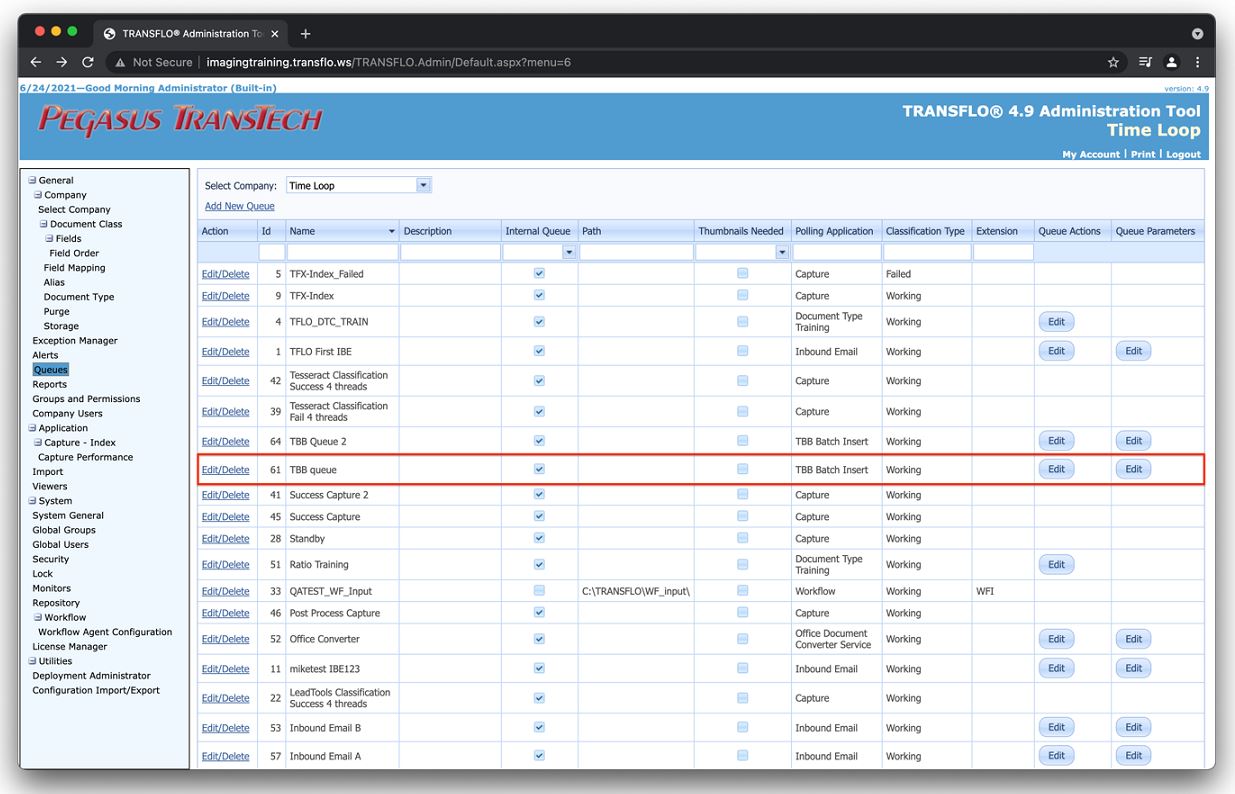
Task: Click Queue Actions Edit for Ratio Training
Action: [x=1056, y=564]
